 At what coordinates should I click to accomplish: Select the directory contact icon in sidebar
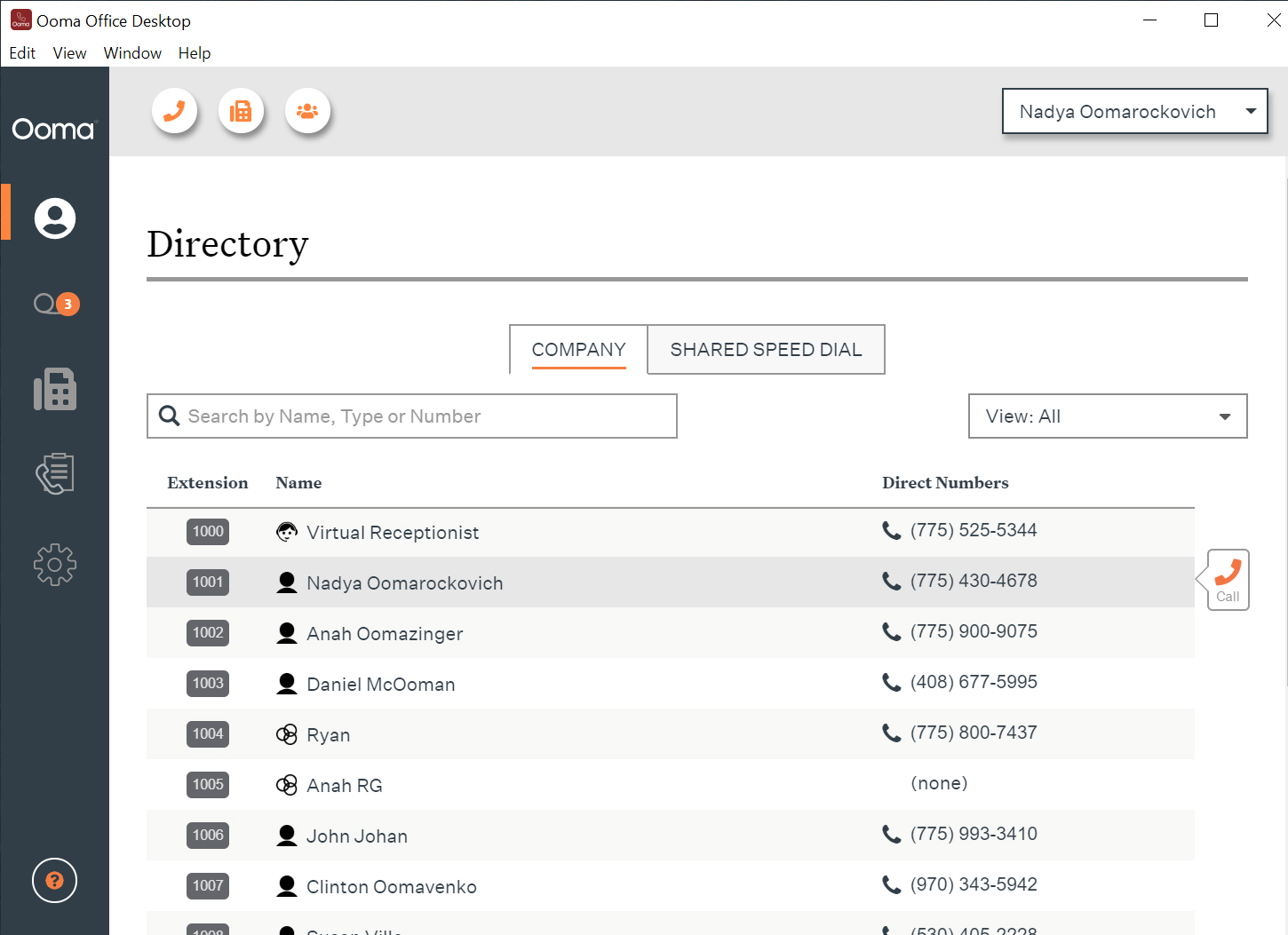55,218
